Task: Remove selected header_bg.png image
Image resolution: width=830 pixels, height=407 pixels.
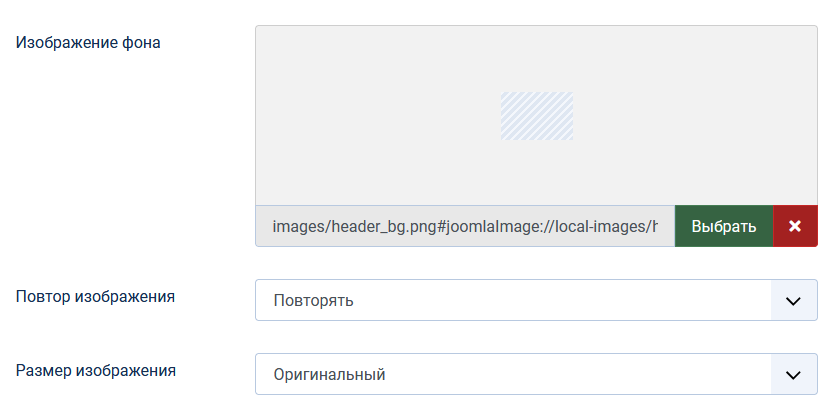Action: tap(796, 226)
